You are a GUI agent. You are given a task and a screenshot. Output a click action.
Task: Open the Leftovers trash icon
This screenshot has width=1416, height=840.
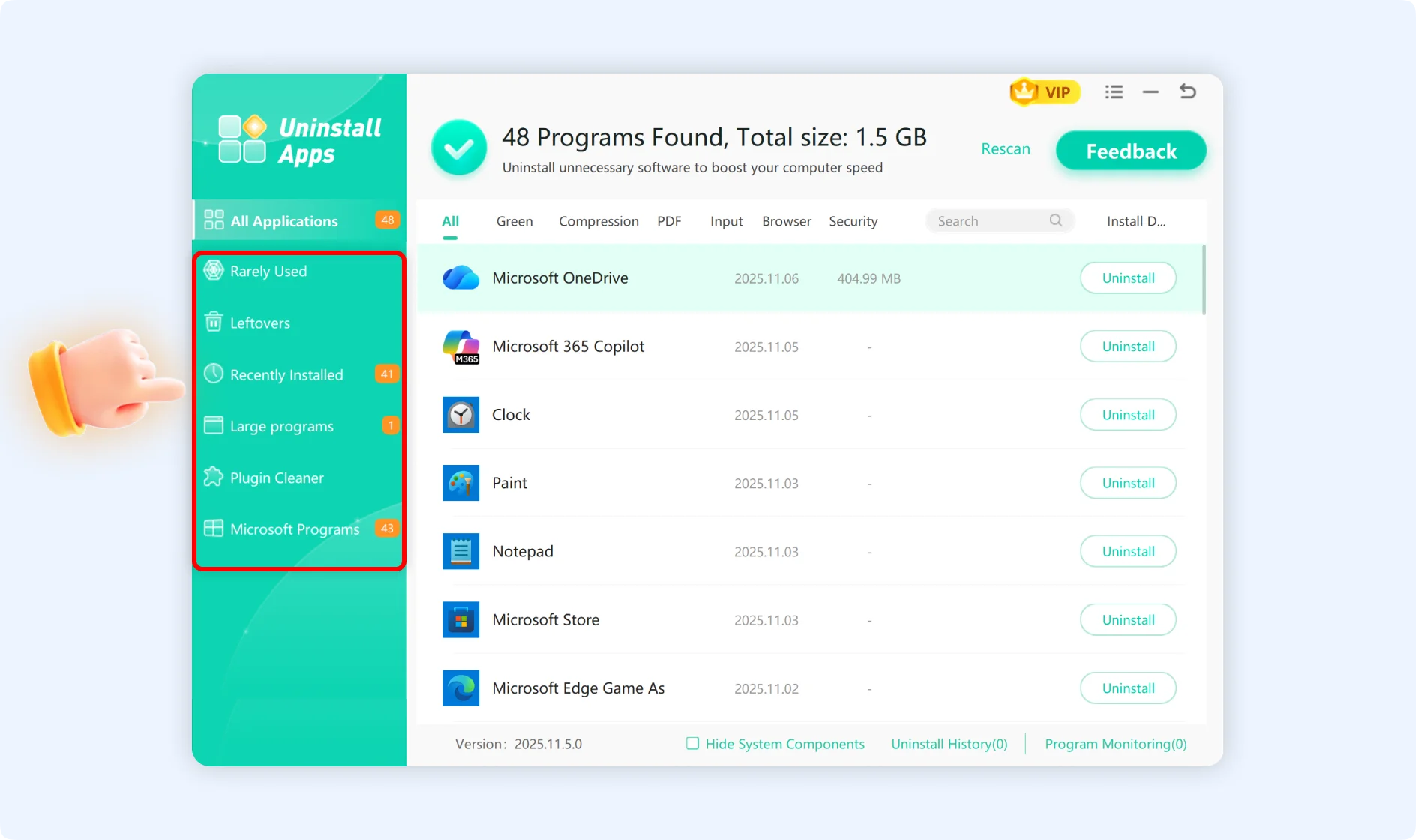[x=213, y=322]
